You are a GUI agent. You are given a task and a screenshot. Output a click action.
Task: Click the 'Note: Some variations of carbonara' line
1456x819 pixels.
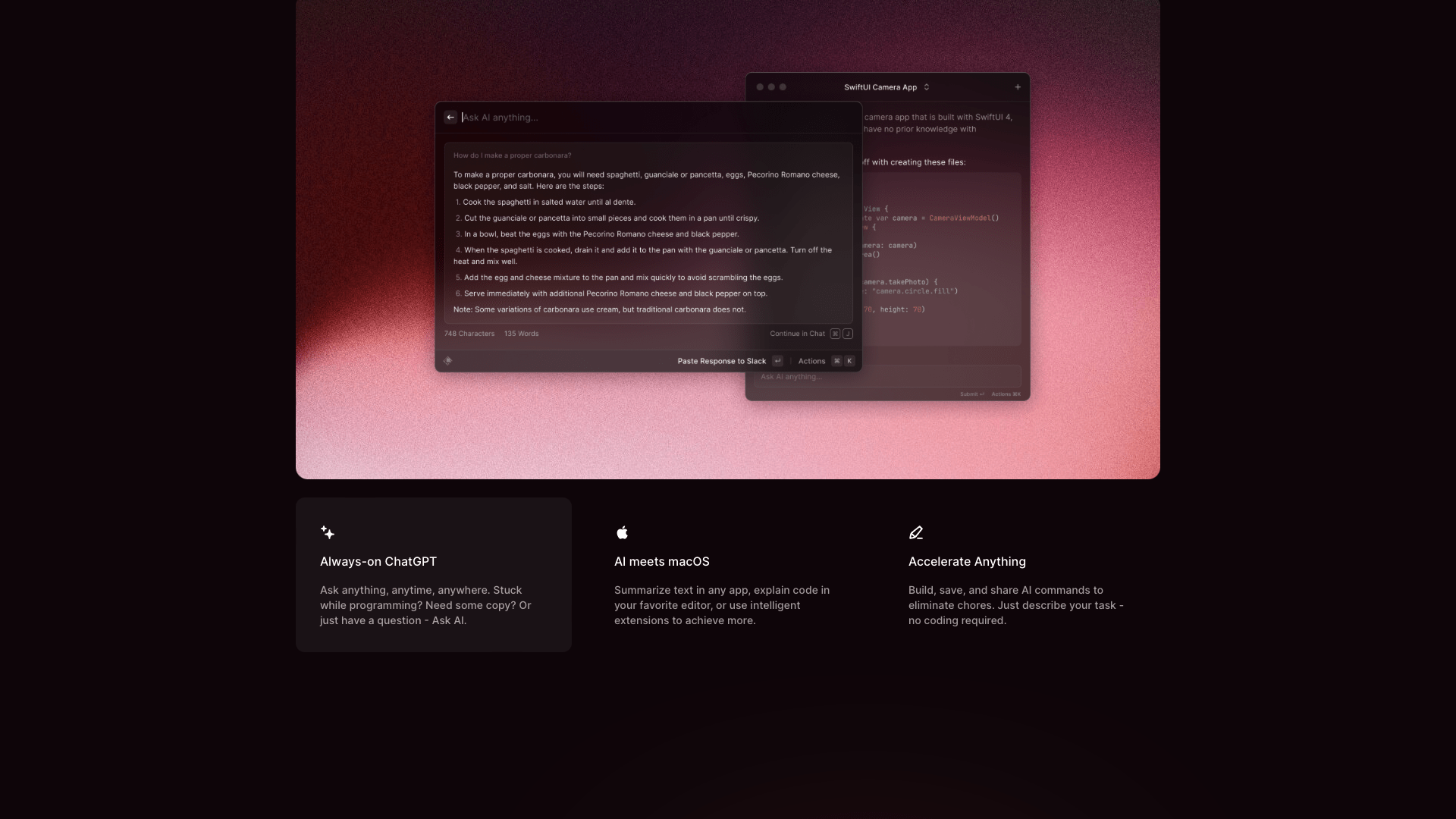coord(599,309)
